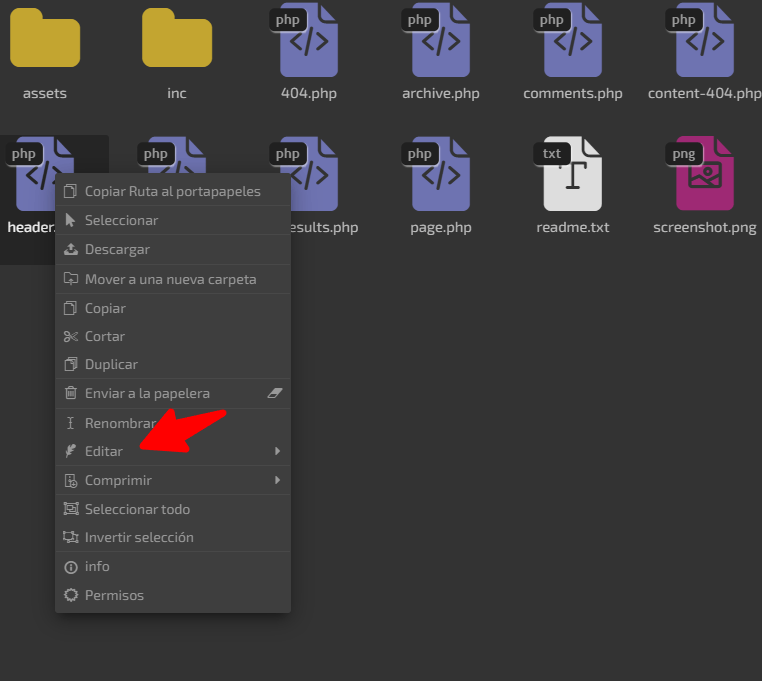Click the trash icon beside Enviar a la papelera

pyautogui.click(x=70, y=393)
